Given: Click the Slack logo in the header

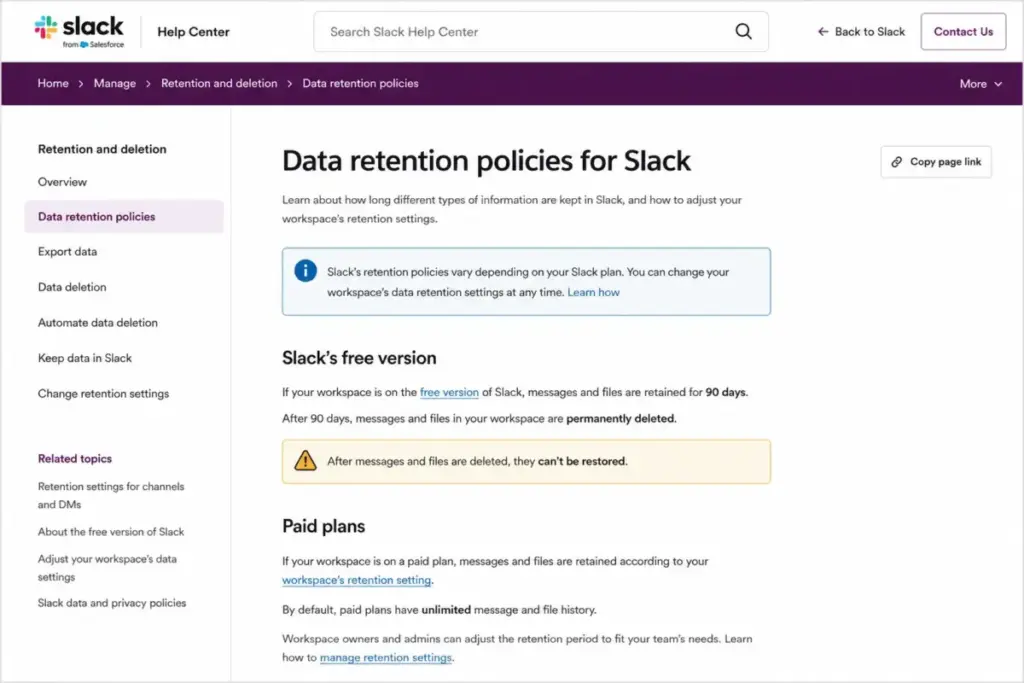Looking at the screenshot, I should click(79, 31).
